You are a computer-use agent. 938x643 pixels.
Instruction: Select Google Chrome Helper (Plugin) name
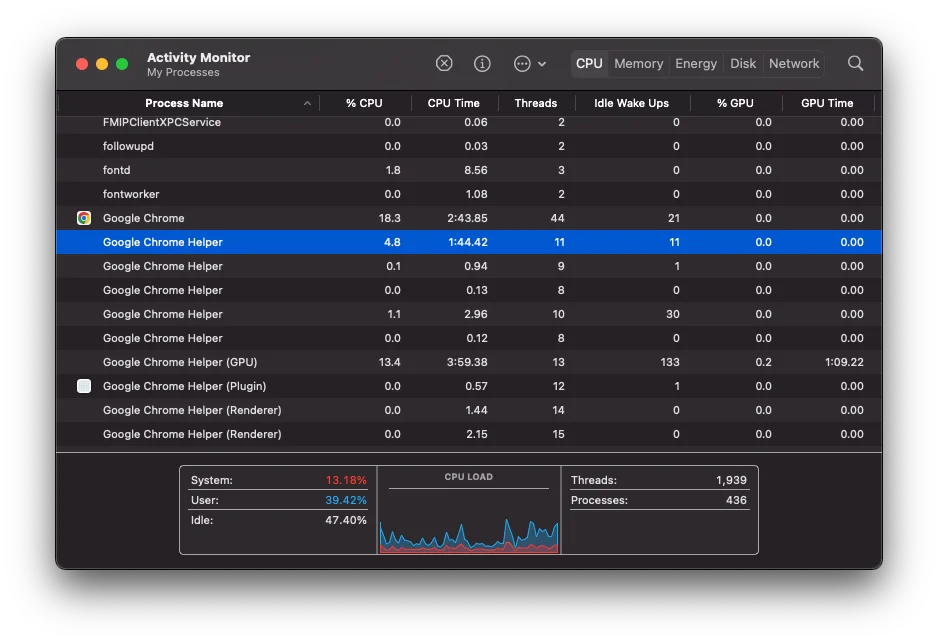click(x=184, y=386)
